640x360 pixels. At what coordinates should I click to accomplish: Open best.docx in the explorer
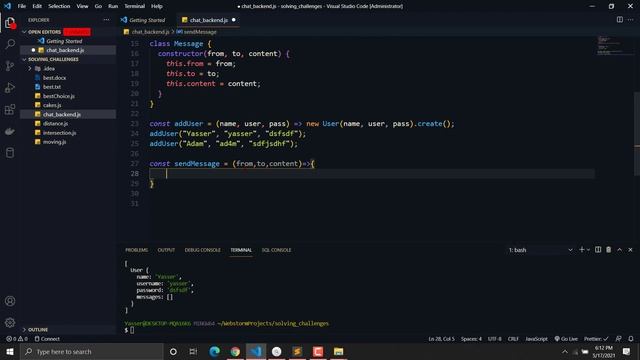click(54, 78)
